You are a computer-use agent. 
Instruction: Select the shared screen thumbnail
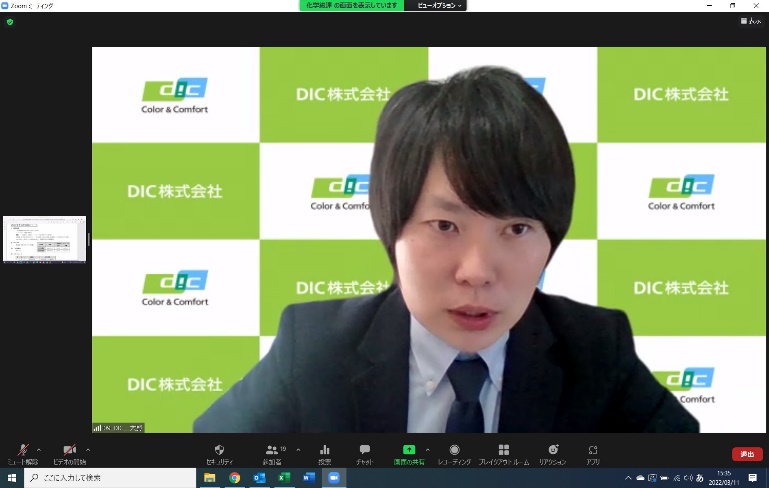point(45,239)
